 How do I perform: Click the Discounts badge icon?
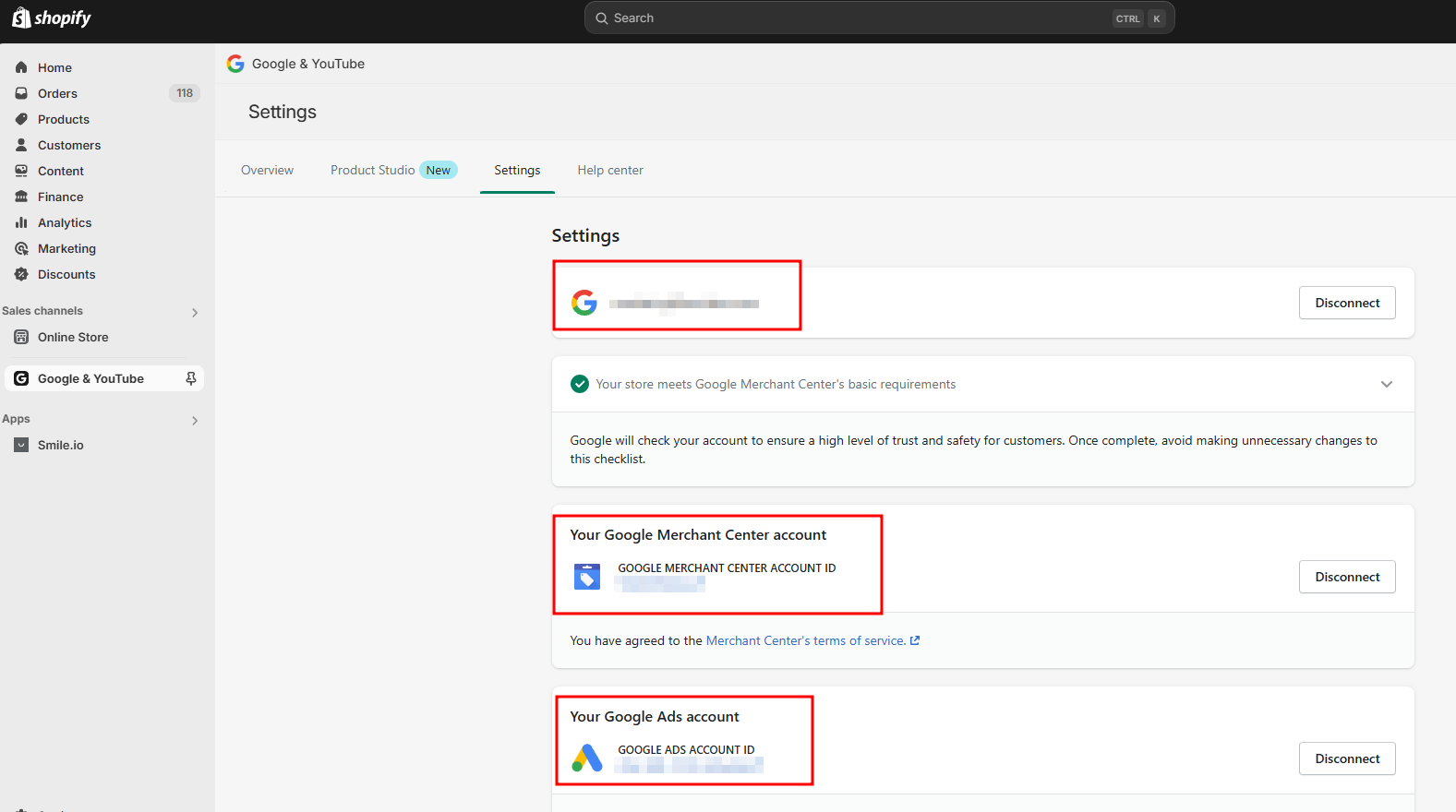(21, 274)
